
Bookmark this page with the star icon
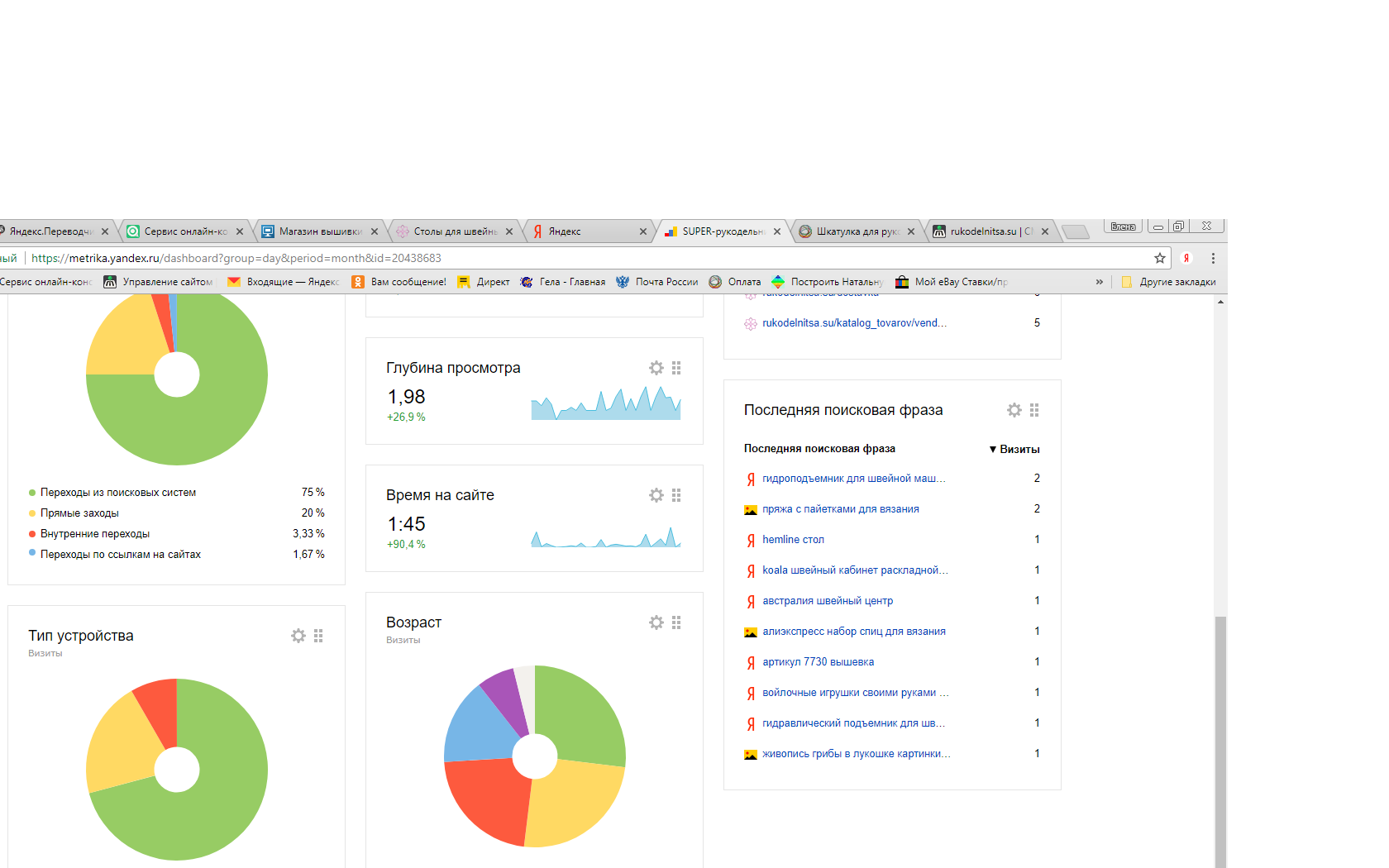pyautogui.click(x=1160, y=258)
